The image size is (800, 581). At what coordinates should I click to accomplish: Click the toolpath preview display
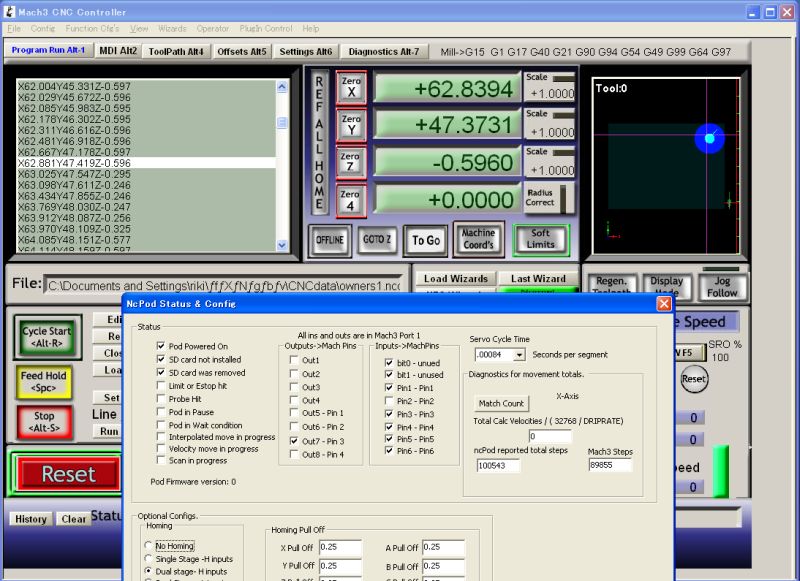coord(666,166)
